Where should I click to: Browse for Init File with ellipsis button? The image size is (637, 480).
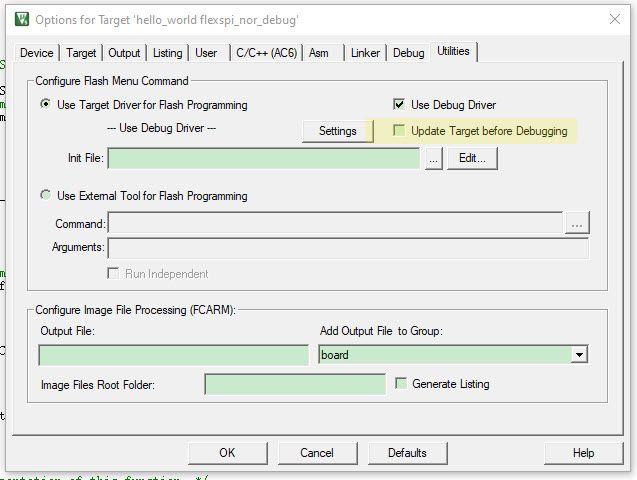coord(433,158)
